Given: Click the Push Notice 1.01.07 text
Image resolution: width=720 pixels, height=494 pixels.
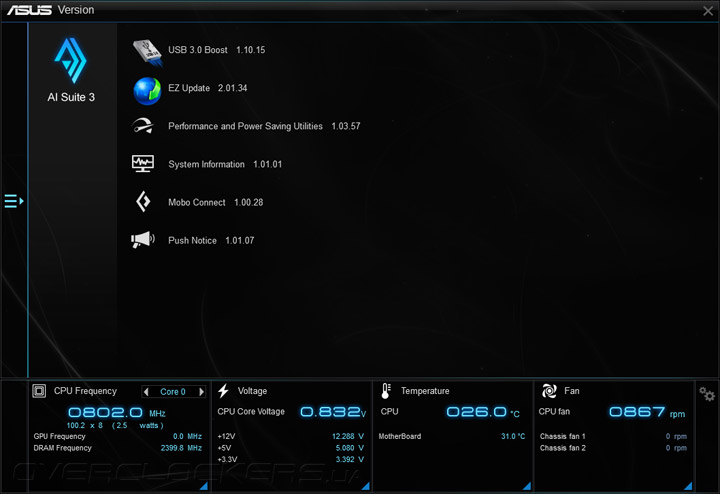Looking at the screenshot, I should click(211, 241).
